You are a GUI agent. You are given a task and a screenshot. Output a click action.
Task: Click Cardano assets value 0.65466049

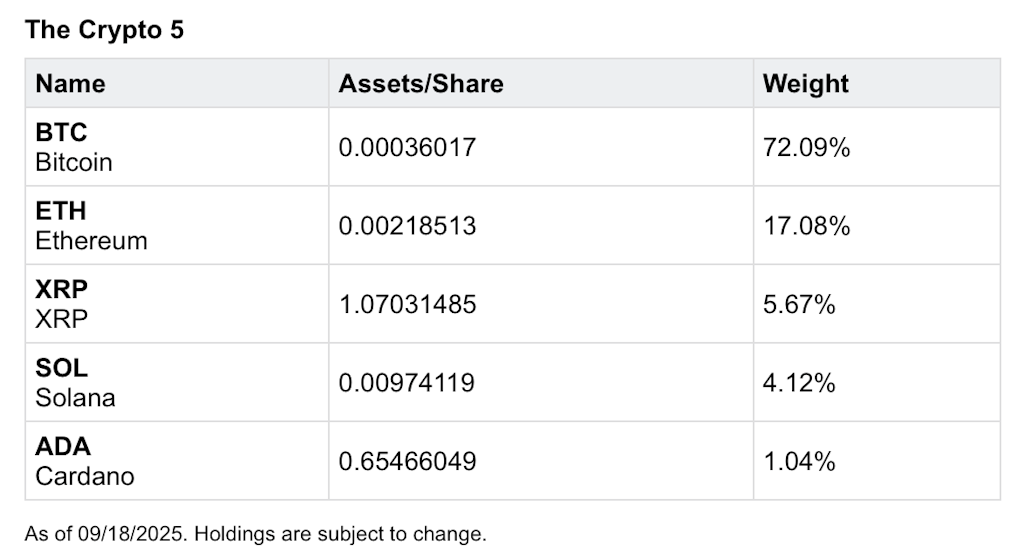click(x=407, y=461)
